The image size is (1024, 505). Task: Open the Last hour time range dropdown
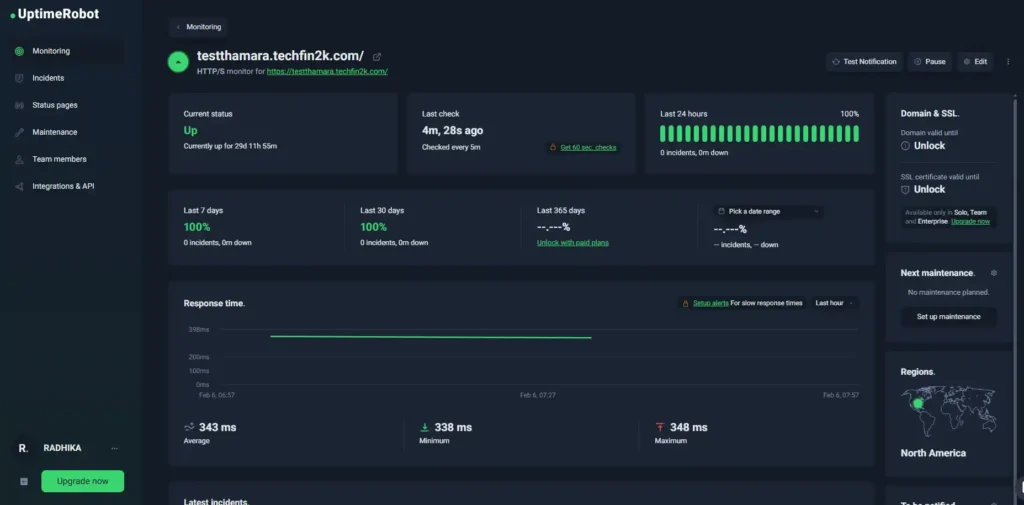coord(834,303)
